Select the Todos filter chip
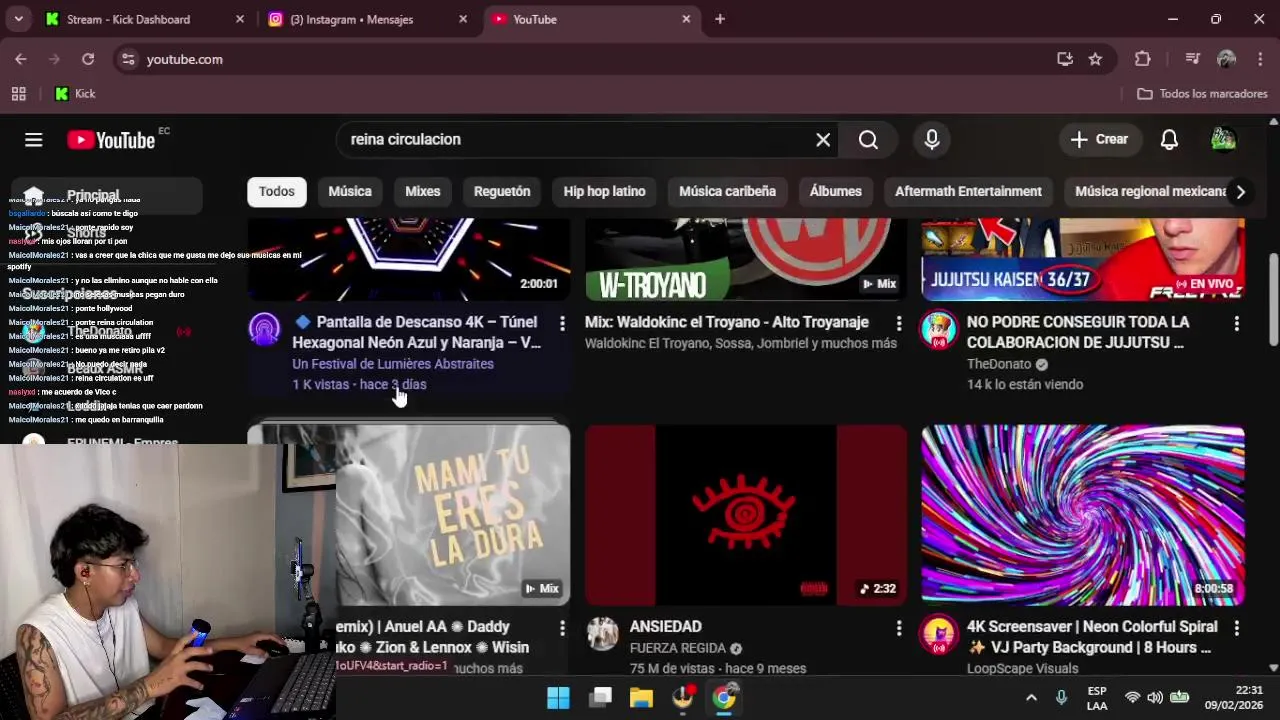 [277, 192]
